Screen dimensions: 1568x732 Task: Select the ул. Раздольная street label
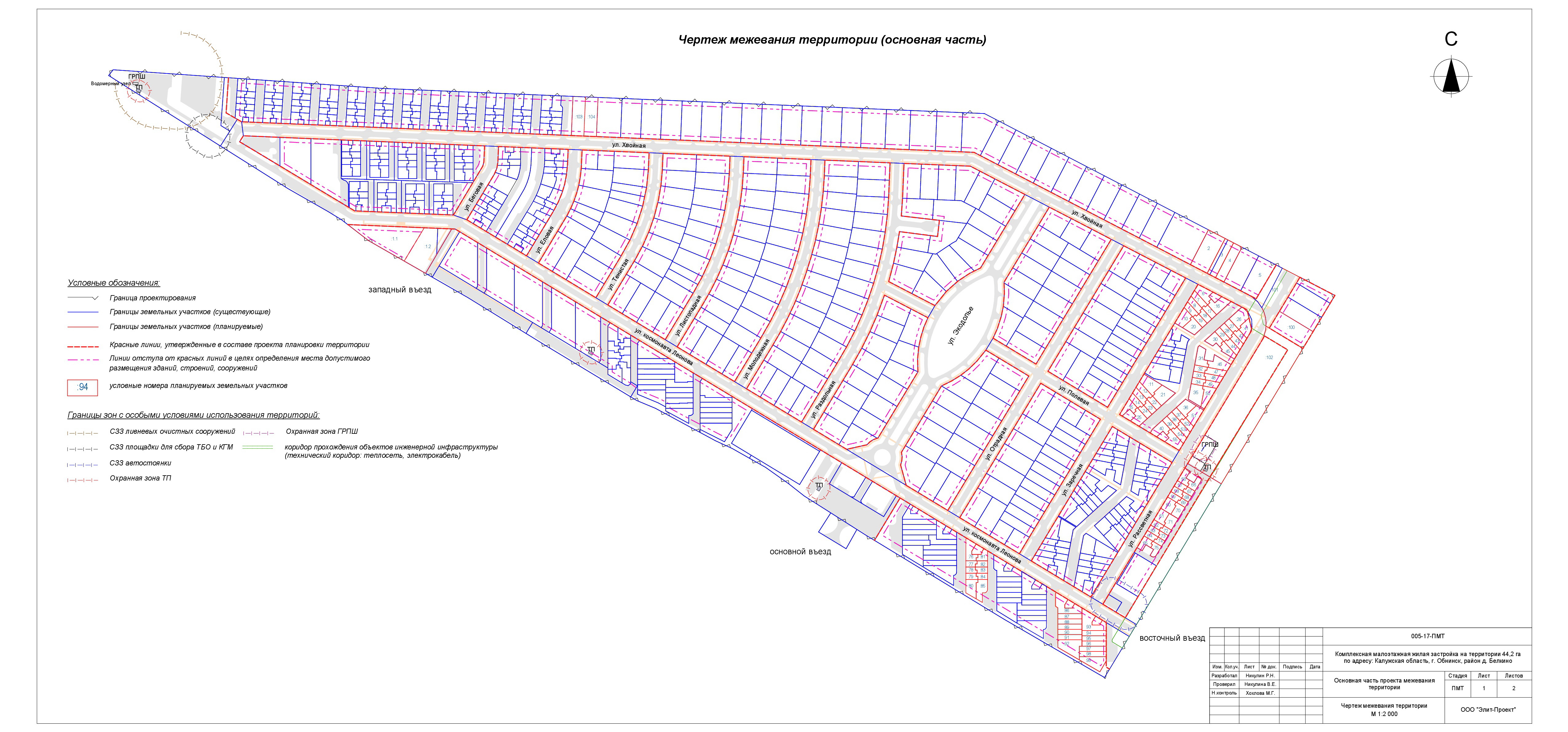pyautogui.click(x=823, y=400)
